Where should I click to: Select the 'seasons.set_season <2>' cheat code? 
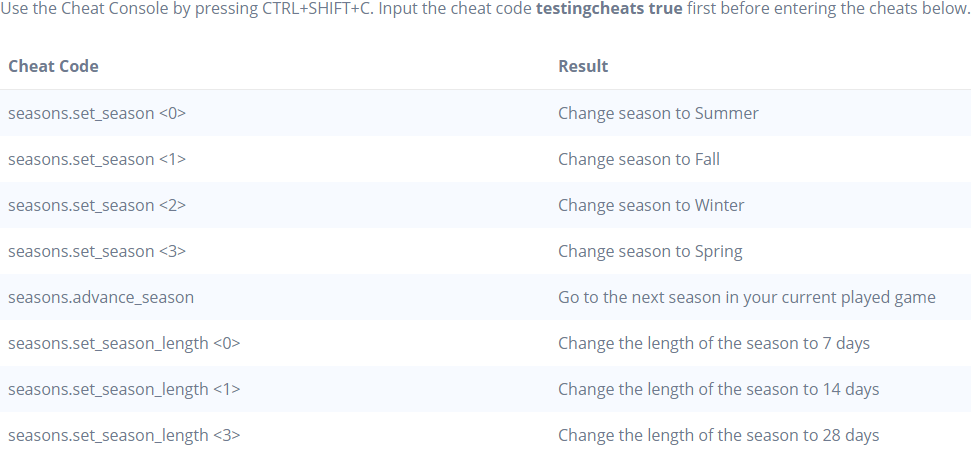click(97, 205)
